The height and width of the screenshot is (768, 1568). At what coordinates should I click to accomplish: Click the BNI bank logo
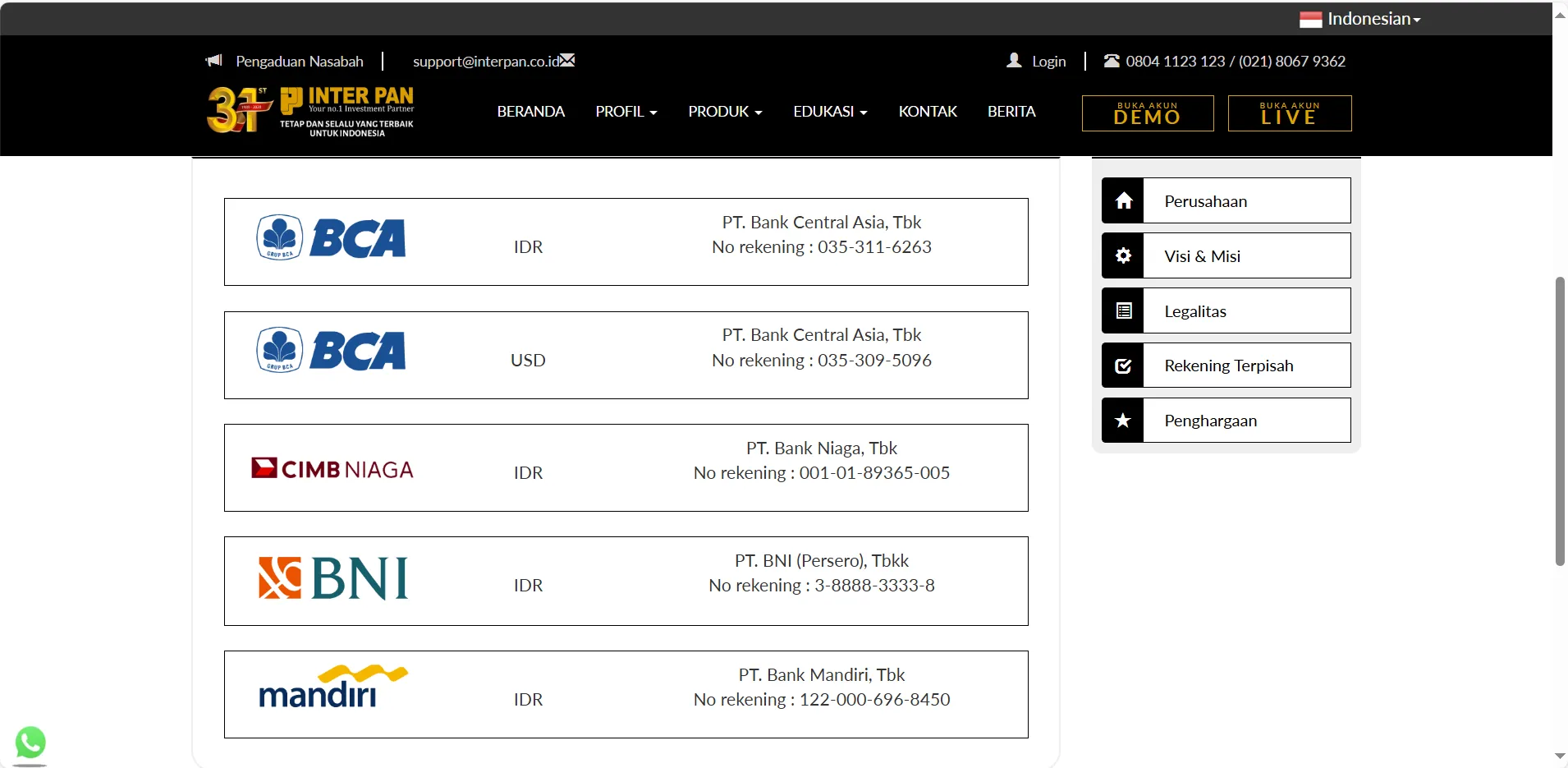point(333,578)
